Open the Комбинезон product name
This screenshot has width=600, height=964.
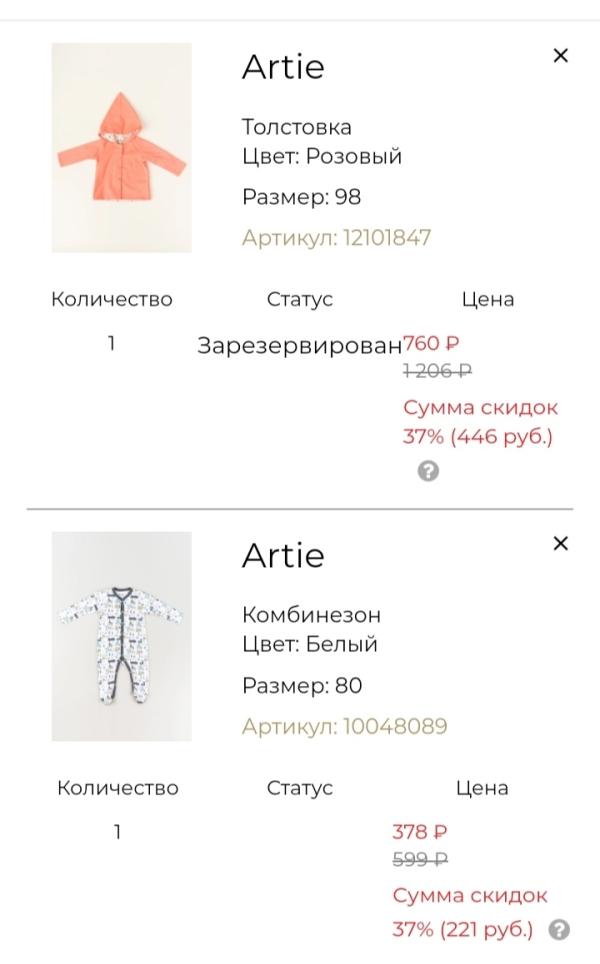(311, 615)
